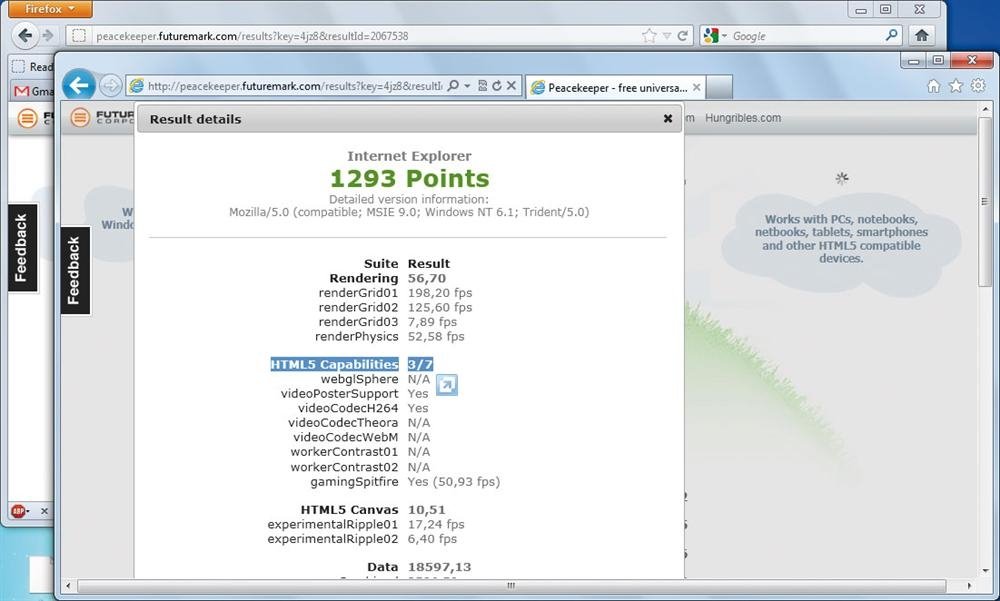Click the highlighted 3/7 result

[420, 364]
